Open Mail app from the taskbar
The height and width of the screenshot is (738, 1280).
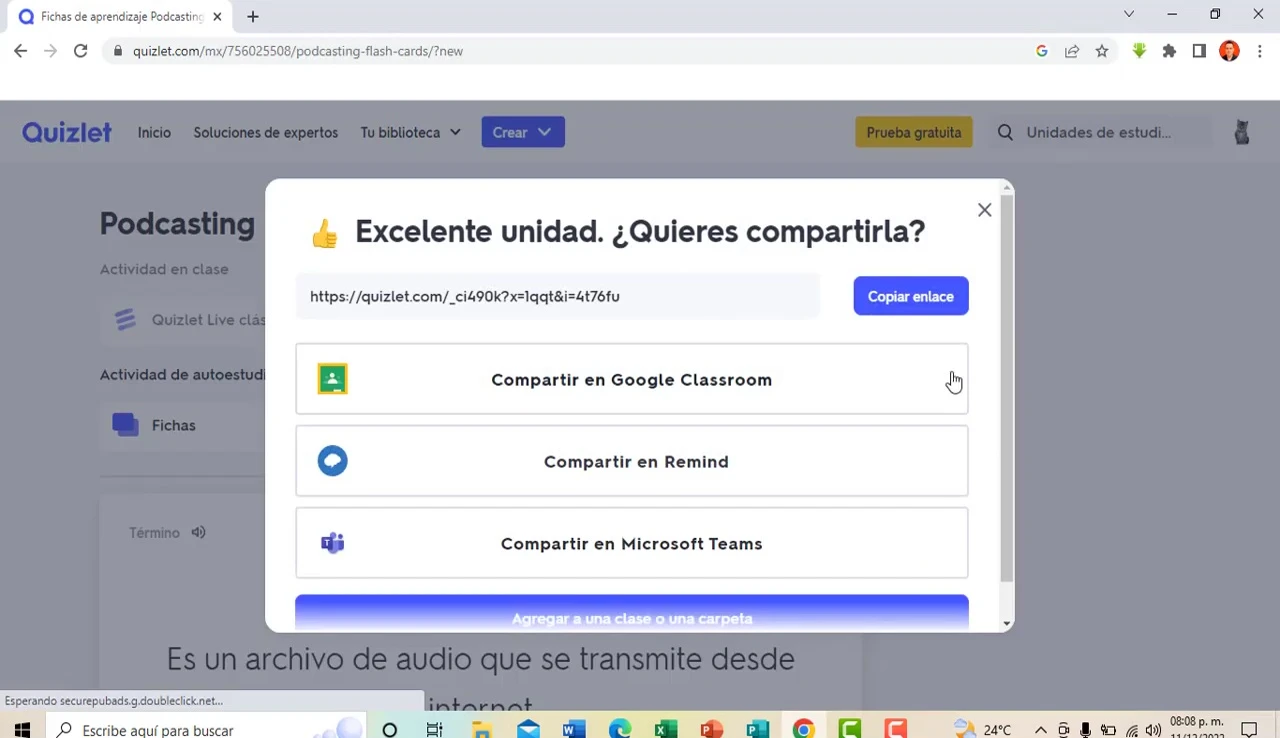(528, 729)
